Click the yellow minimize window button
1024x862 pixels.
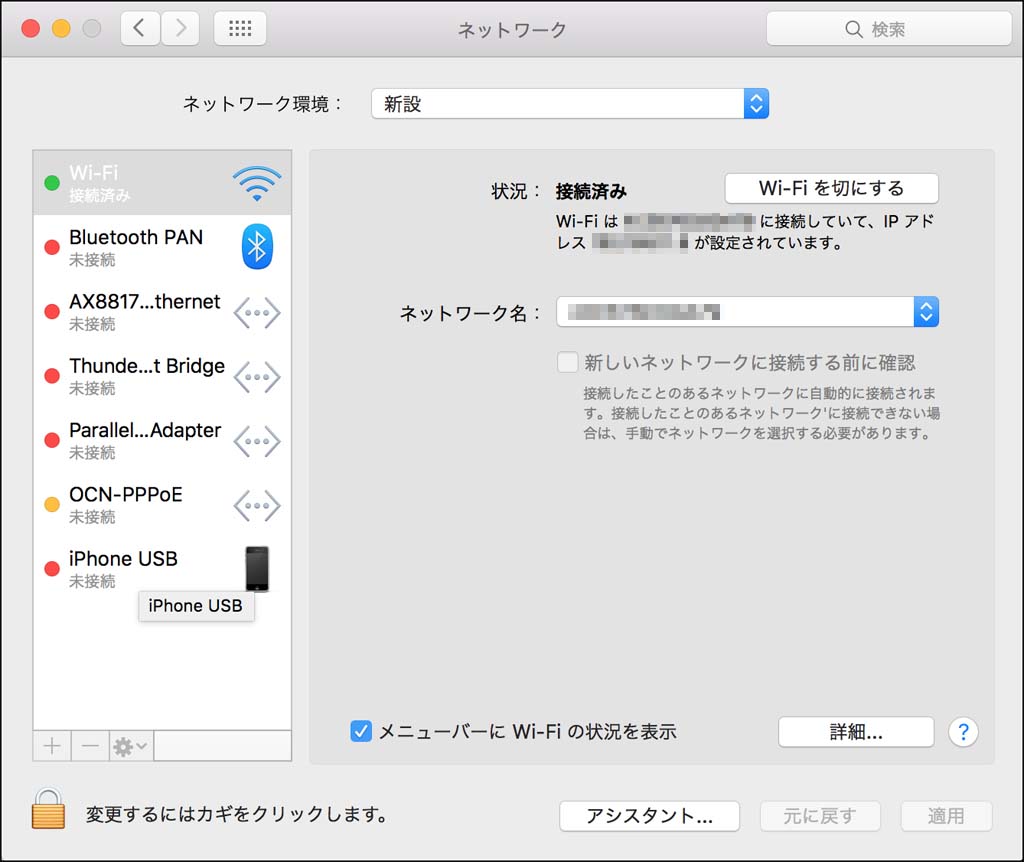(x=61, y=29)
